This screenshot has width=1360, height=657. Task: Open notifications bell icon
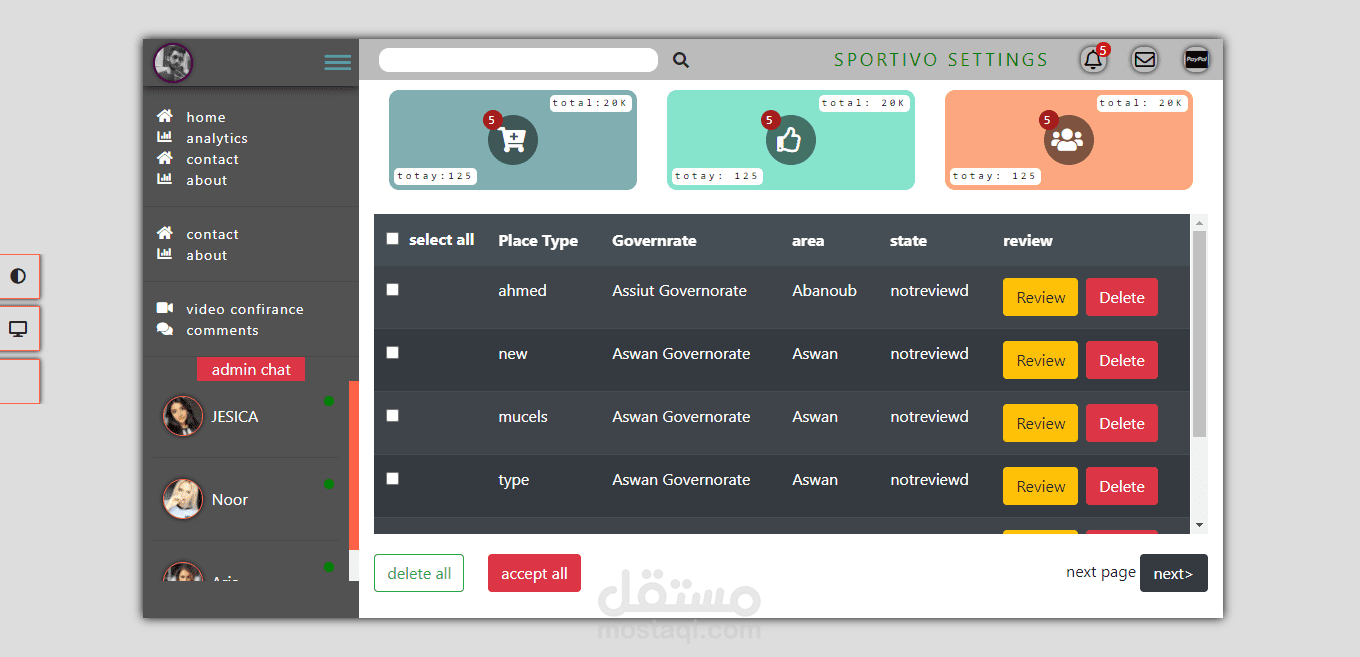[1094, 60]
